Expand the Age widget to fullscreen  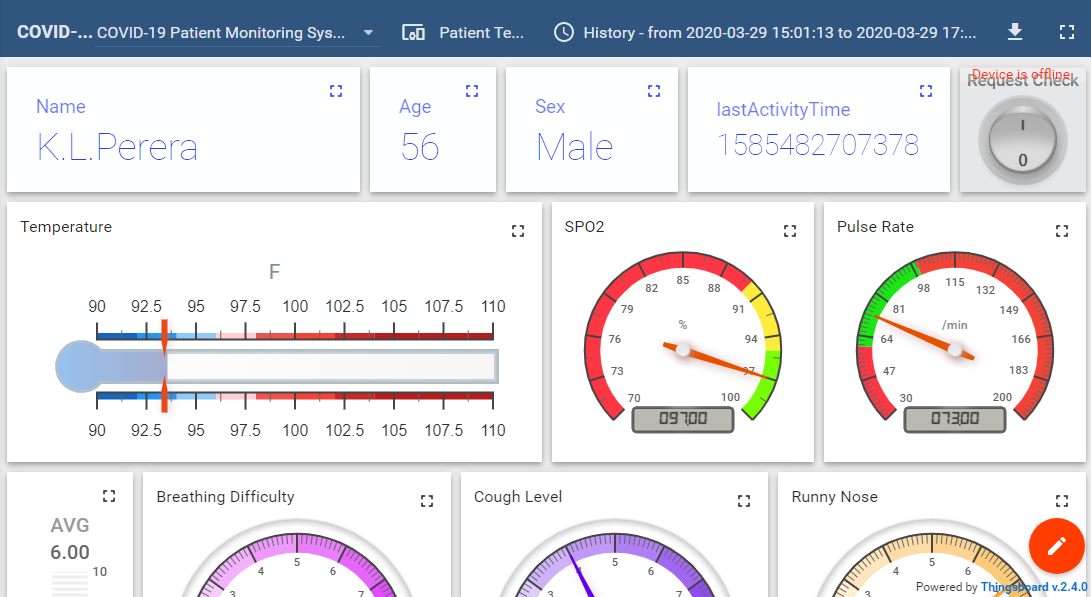tap(472, 91)
